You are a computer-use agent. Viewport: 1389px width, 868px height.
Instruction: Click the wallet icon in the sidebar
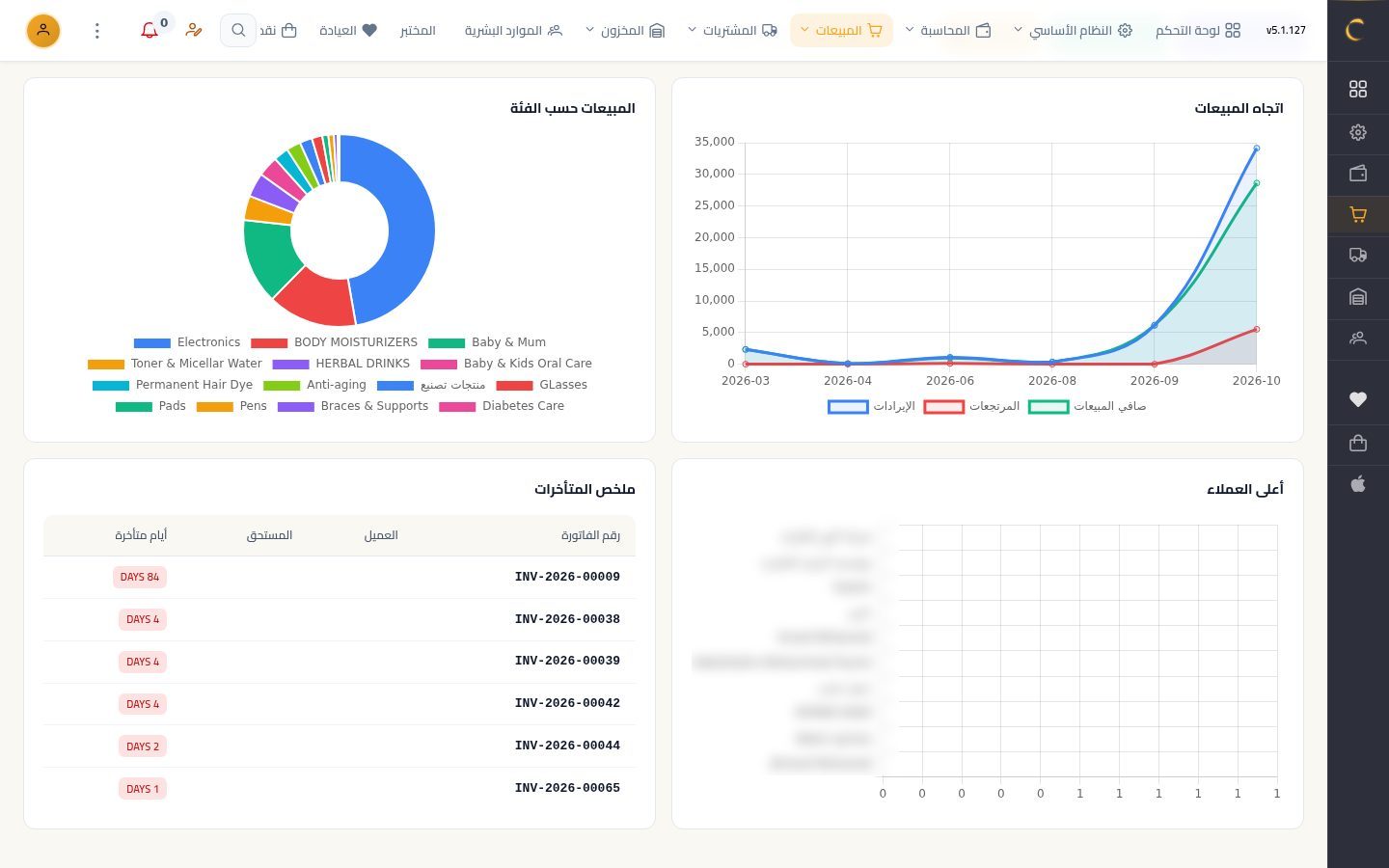1358,174
